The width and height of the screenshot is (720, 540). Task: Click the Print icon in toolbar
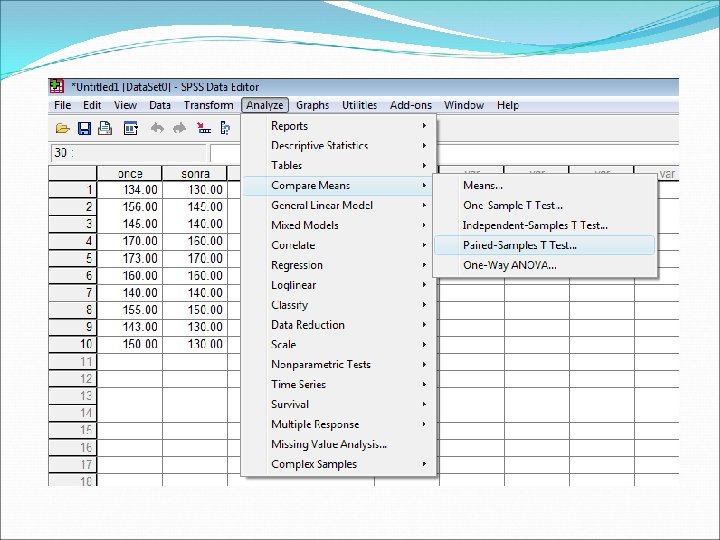(105, 128)
